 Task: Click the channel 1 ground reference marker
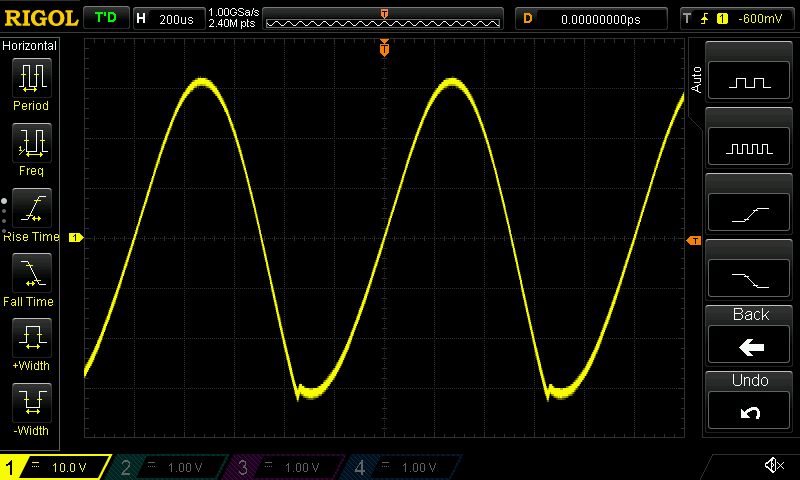point(76,237)
